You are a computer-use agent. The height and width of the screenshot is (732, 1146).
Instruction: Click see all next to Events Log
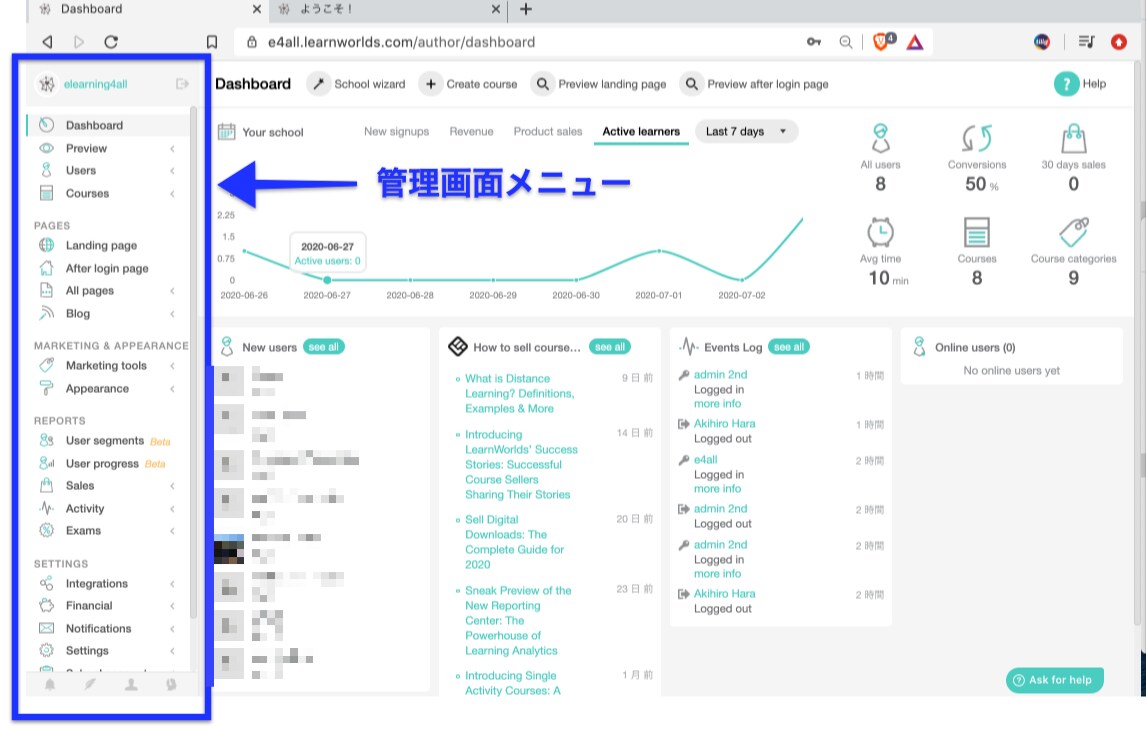point(789,347)
